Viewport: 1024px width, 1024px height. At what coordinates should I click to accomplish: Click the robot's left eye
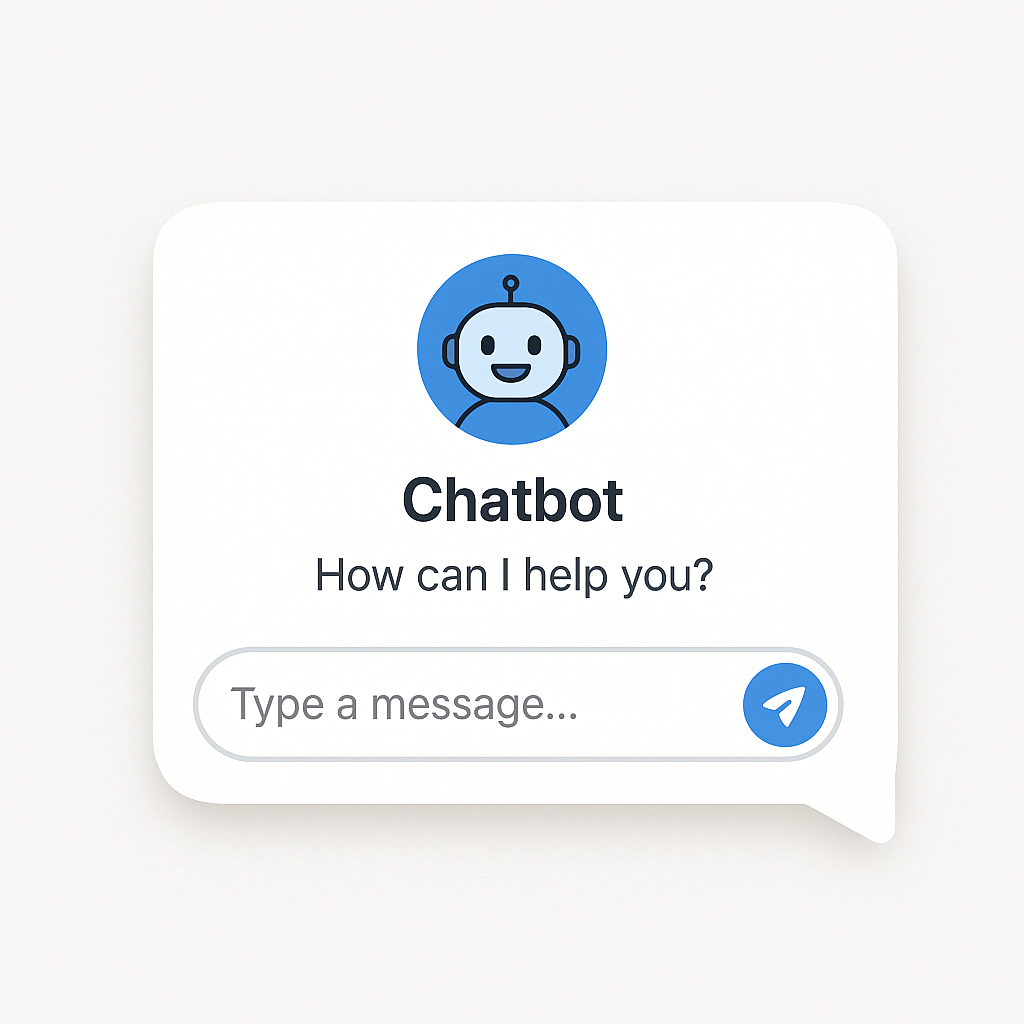click(x=487, y=345)
